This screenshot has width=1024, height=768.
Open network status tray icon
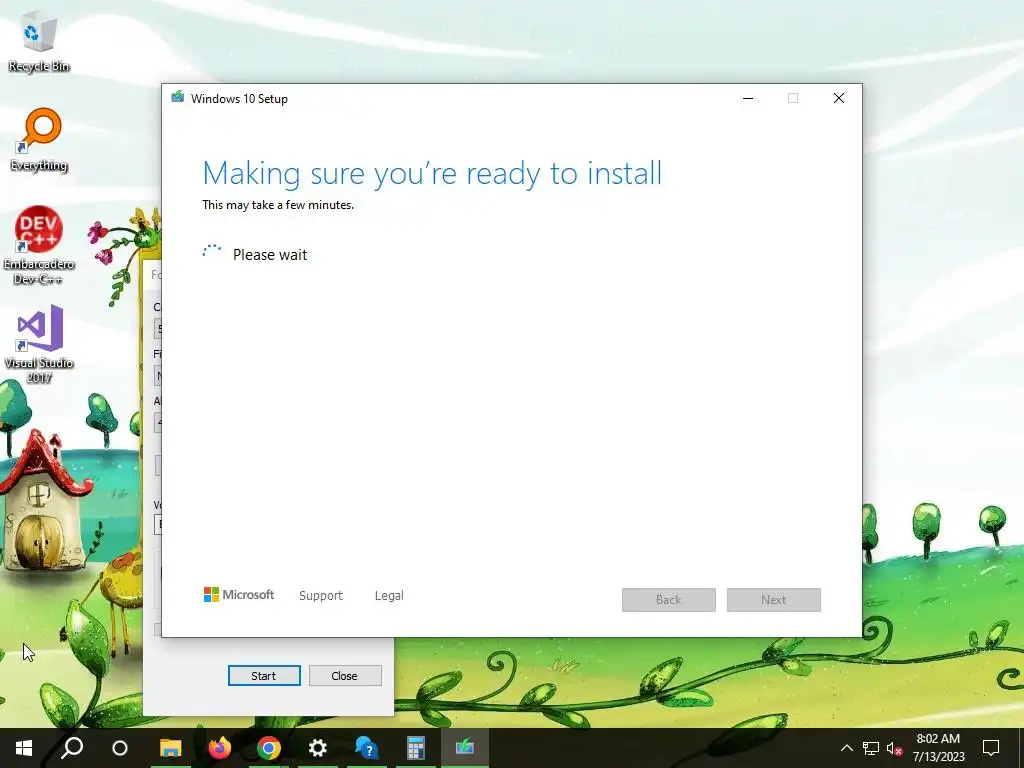coord(871,748)
